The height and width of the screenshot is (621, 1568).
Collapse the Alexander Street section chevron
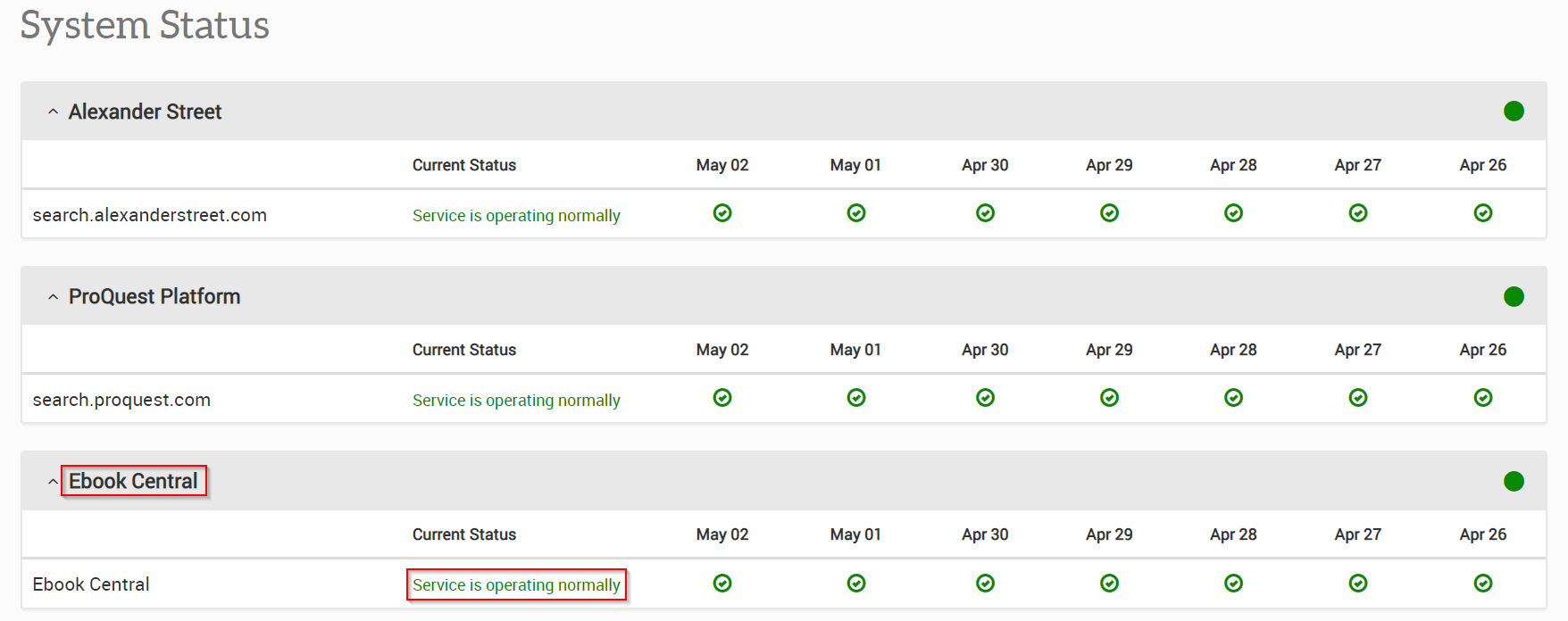(53, 112)
